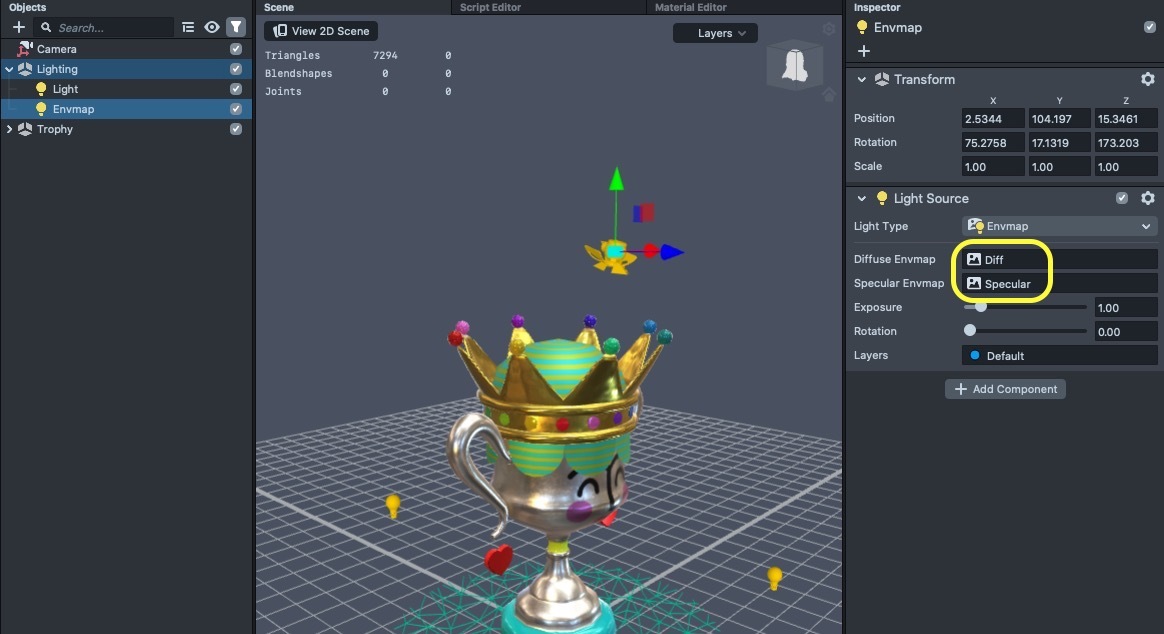Click the Light bulb icon in tree
Image resolution: width=1164 pixels, height=634 pixels.
[41, 89]
